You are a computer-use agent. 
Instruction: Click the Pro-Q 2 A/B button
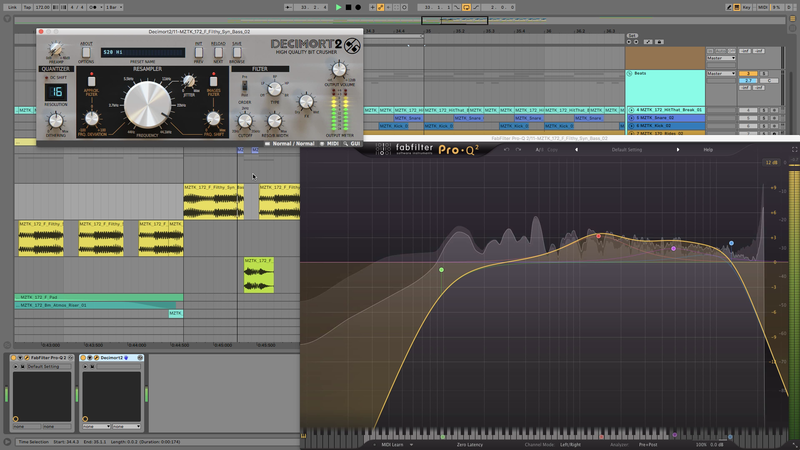tap(539, 149)
